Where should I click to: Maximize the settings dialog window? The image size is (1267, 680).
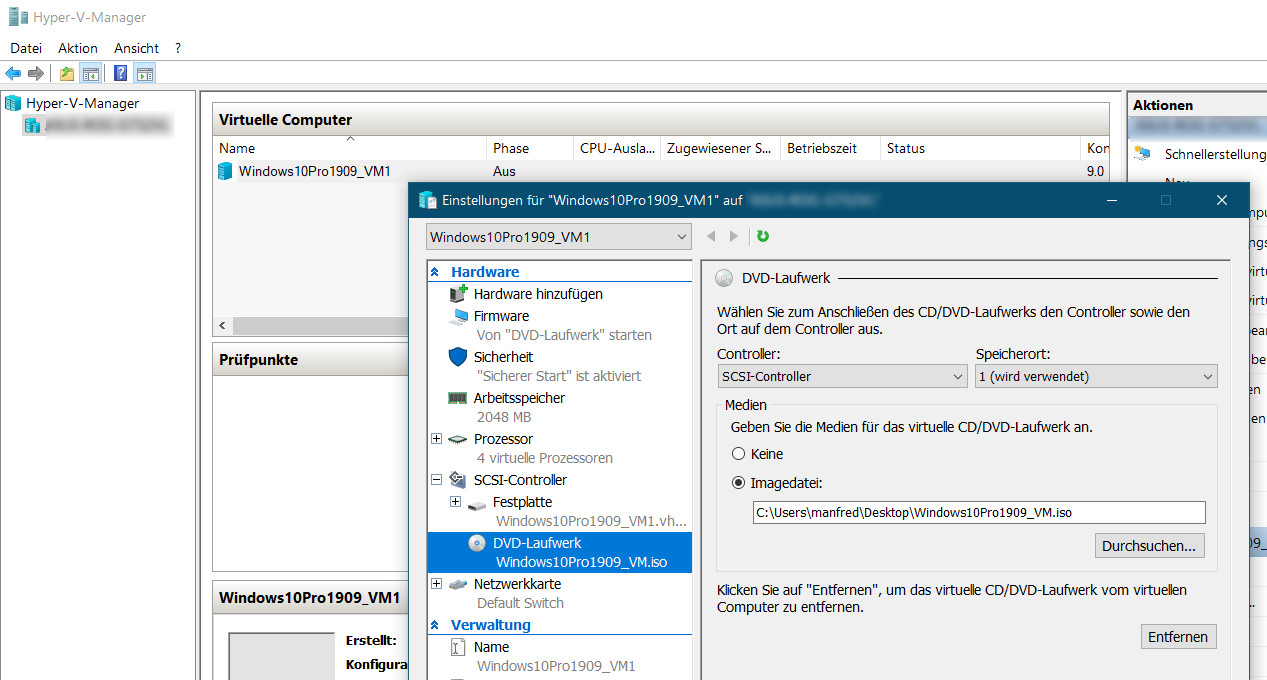tap(1165, 200)
